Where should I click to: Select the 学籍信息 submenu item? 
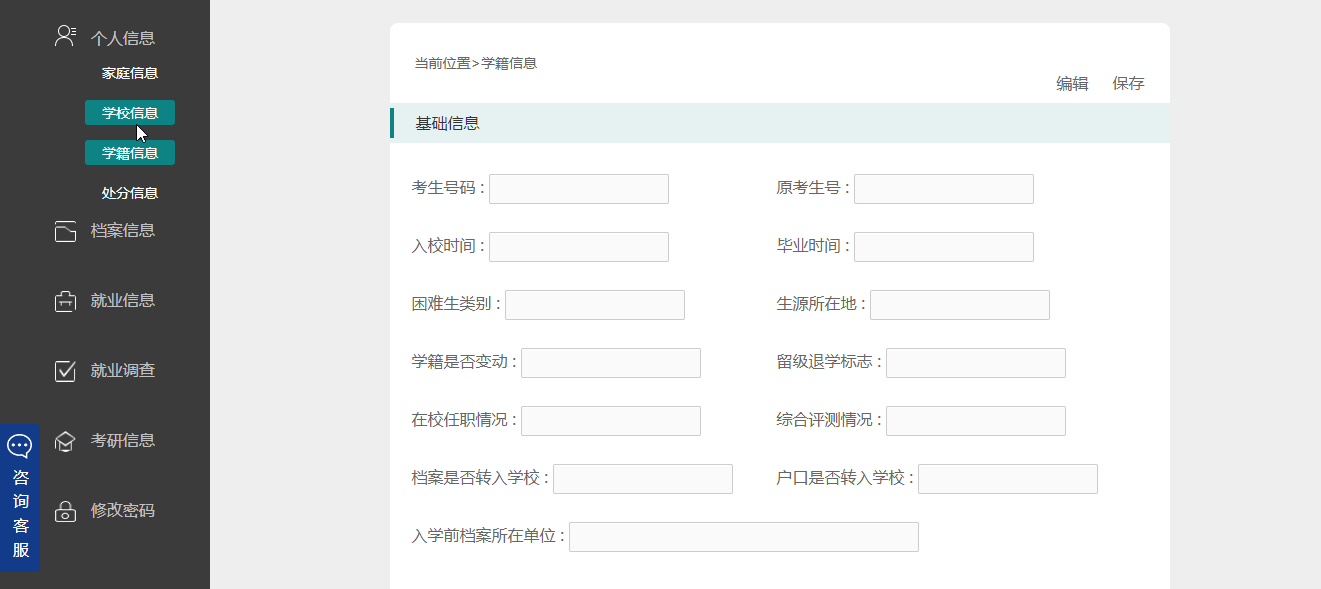pos(130,153)
